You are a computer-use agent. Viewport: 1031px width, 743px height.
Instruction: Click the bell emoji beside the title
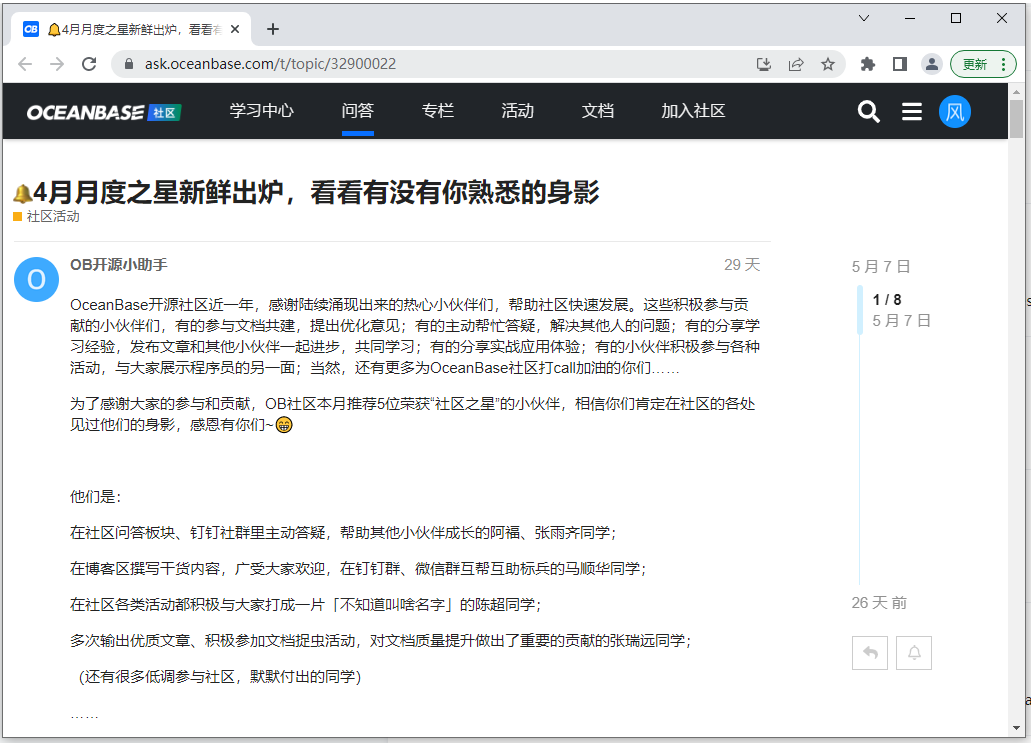click(x=22, y=193)
